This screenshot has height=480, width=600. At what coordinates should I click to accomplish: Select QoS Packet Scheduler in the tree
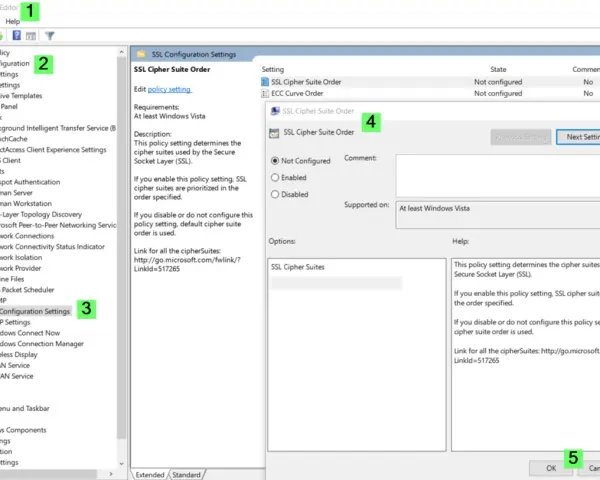point(27,289)
